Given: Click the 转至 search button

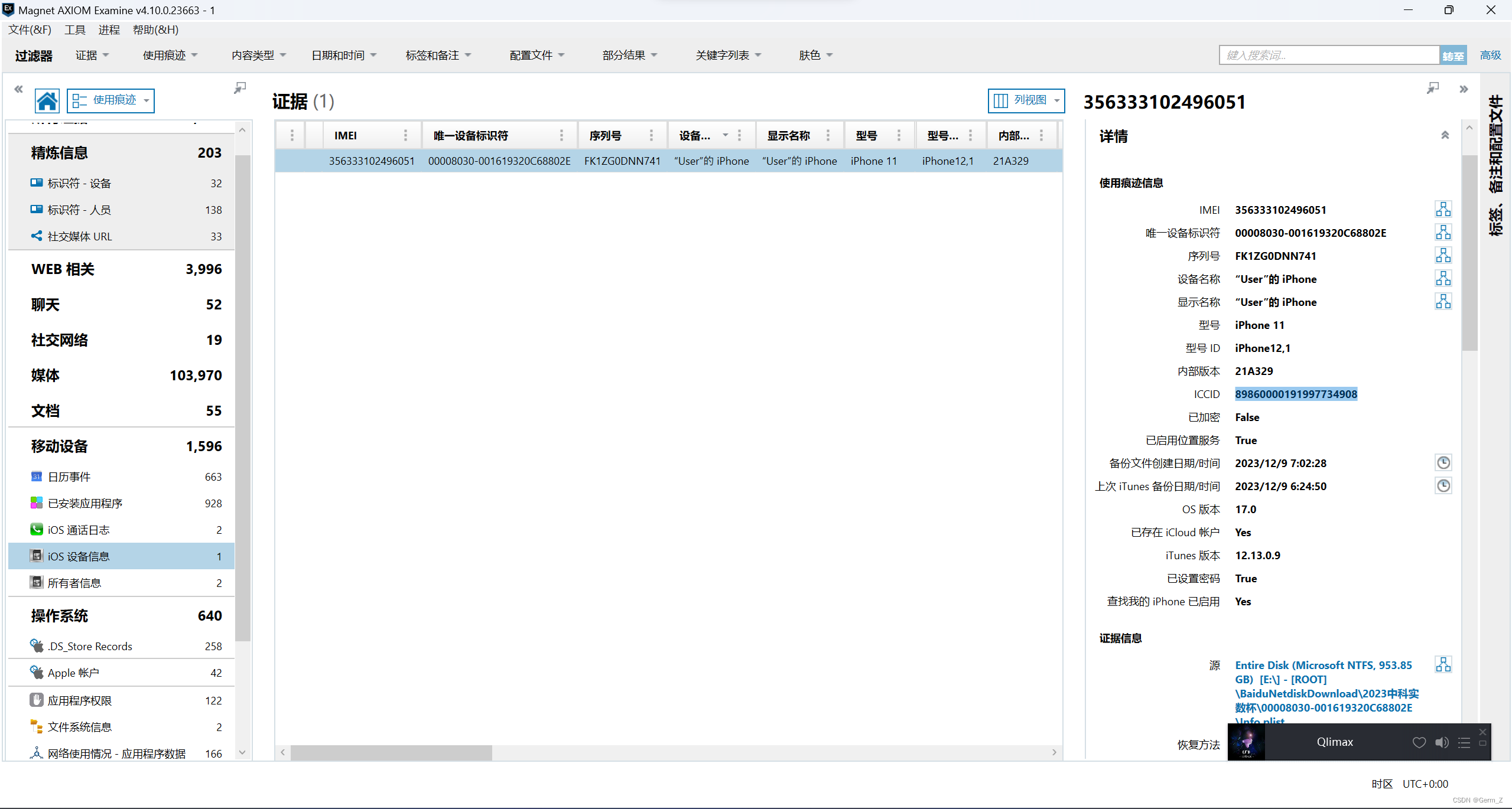Looking at the screenshot, I should [1453, 56].
